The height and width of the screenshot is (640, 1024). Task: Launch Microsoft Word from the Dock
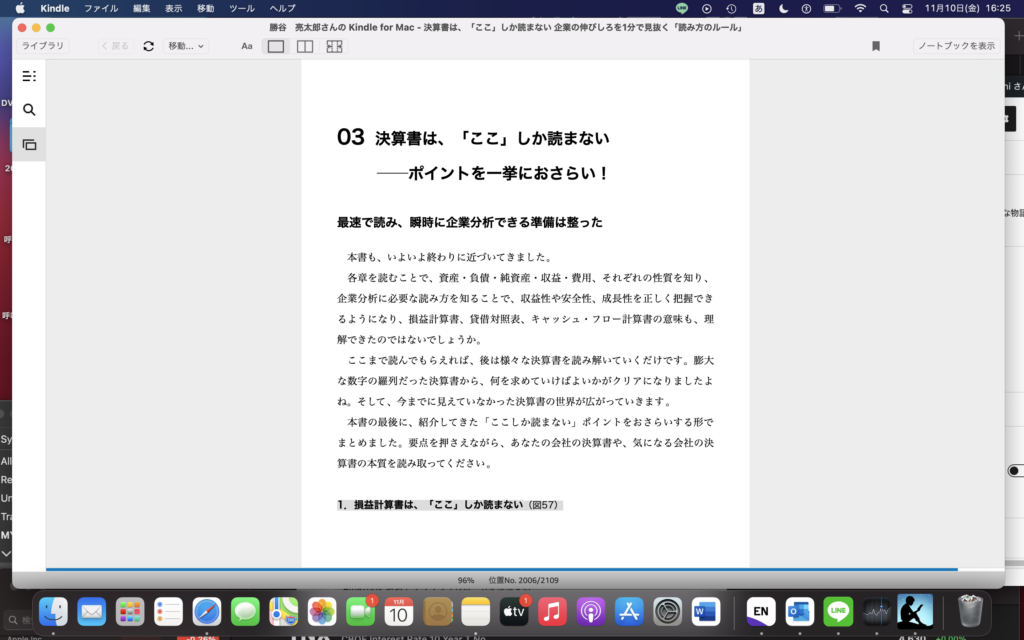[706, 610]
